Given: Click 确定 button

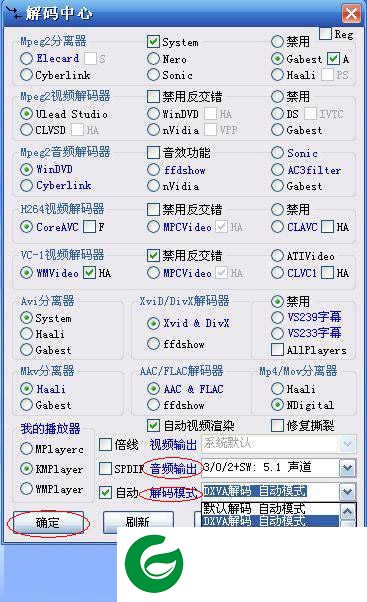Looking at the screenshot, I should point(48,522).
